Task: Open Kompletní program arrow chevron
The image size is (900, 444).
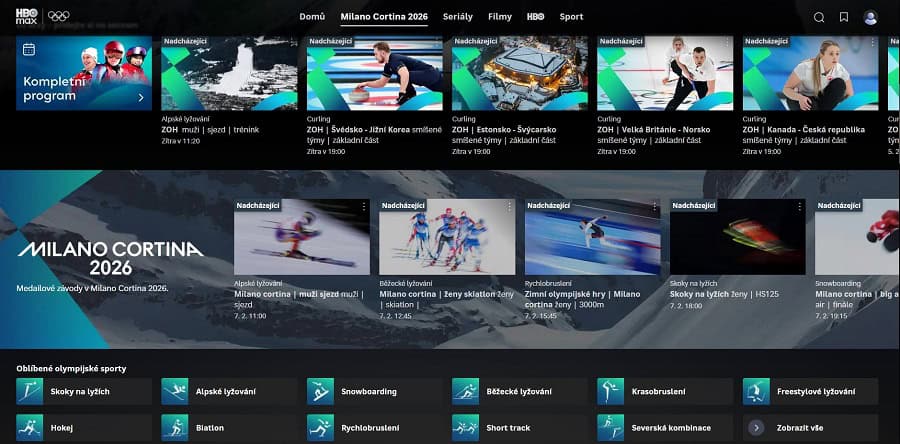Action: (141, 98)
